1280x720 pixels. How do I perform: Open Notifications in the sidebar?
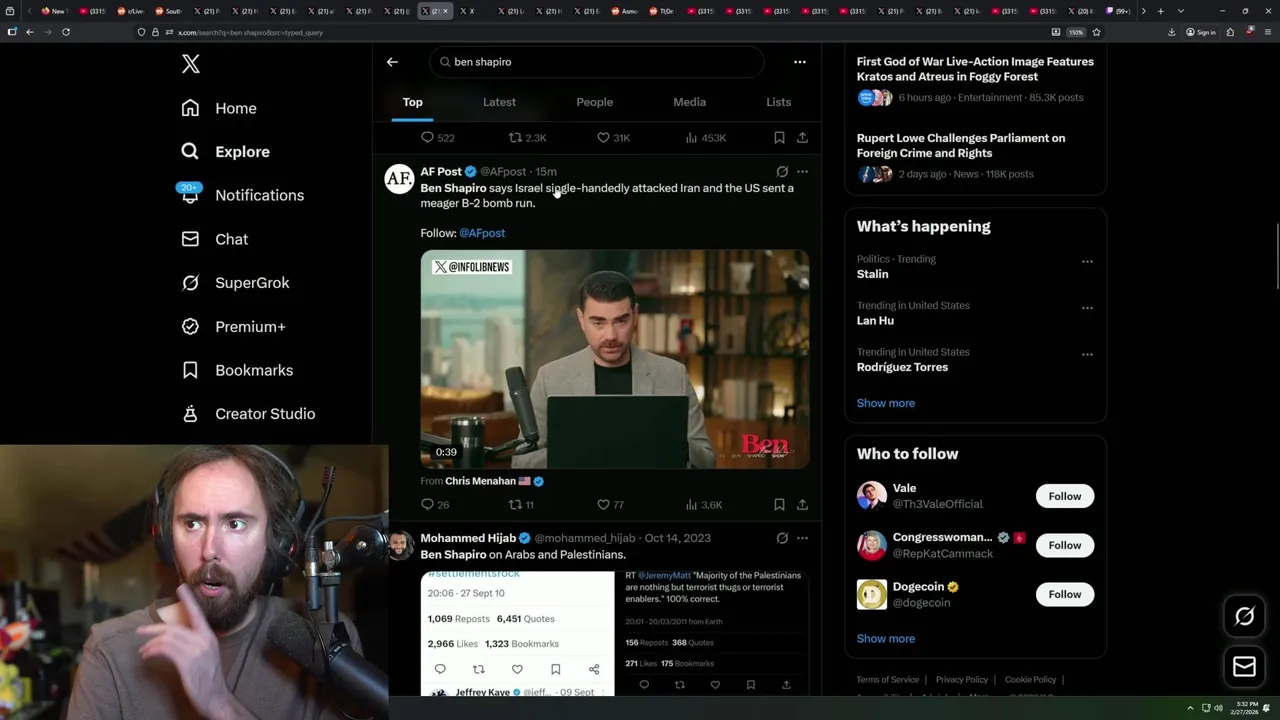pos(241,195)
